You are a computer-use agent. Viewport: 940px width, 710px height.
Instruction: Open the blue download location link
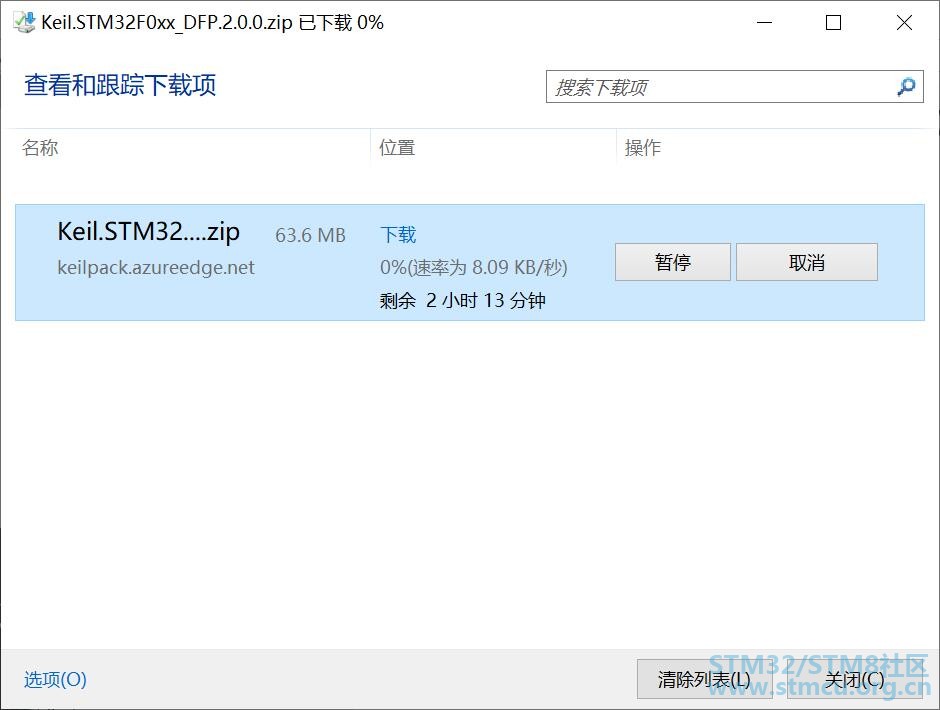398,234
